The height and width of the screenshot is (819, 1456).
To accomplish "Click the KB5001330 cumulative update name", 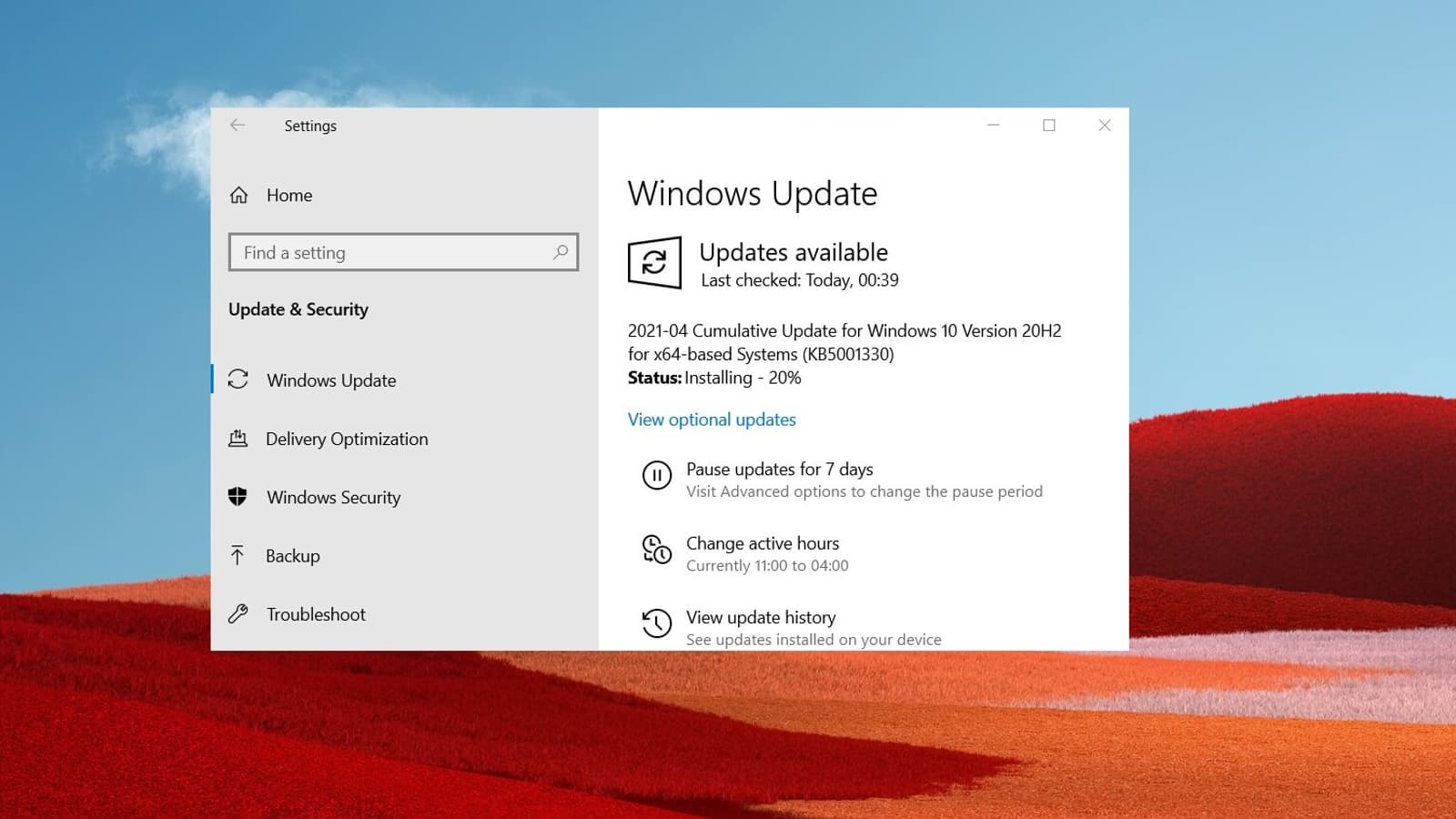I will point(844,342).
